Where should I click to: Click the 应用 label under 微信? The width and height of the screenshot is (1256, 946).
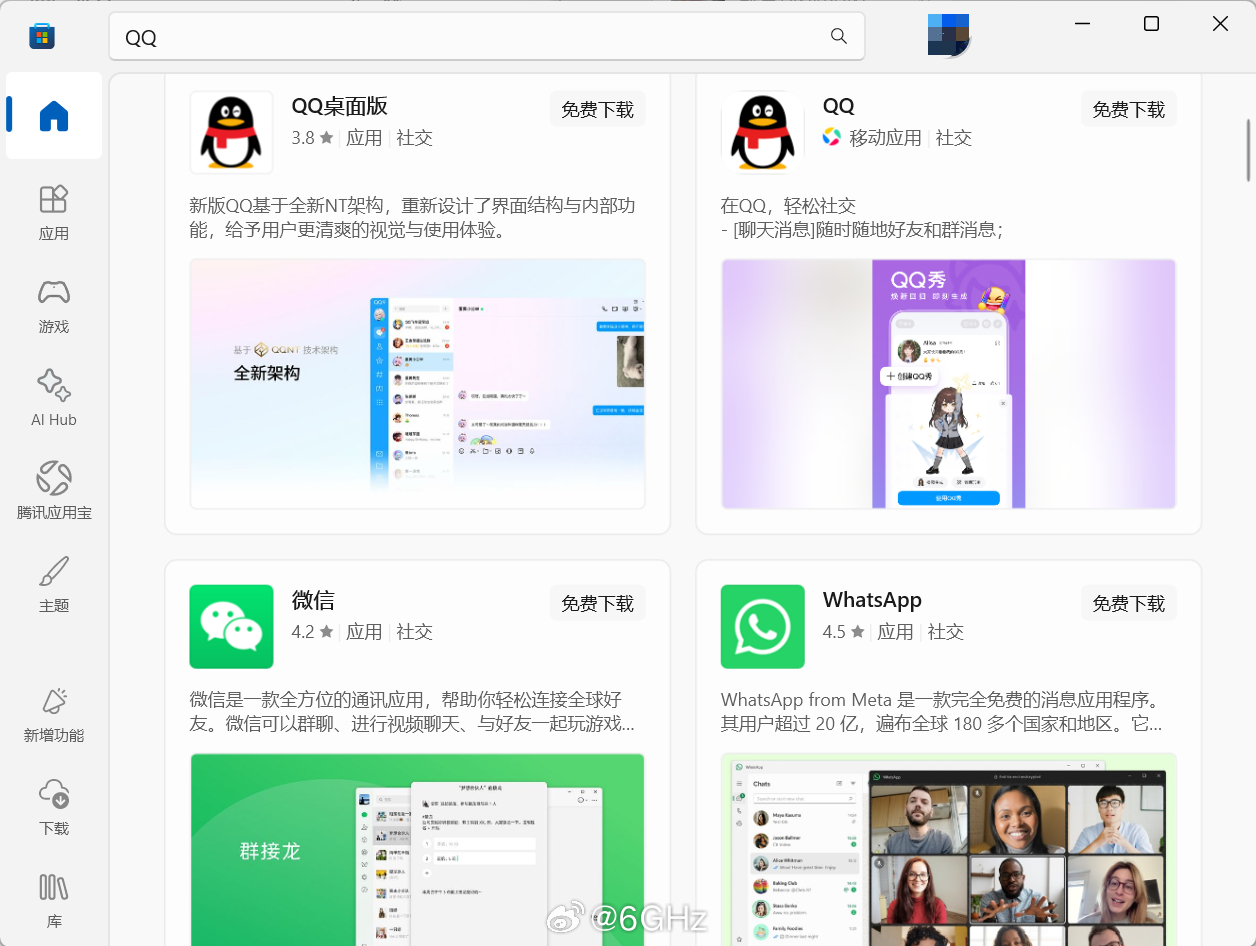(364, 631)
